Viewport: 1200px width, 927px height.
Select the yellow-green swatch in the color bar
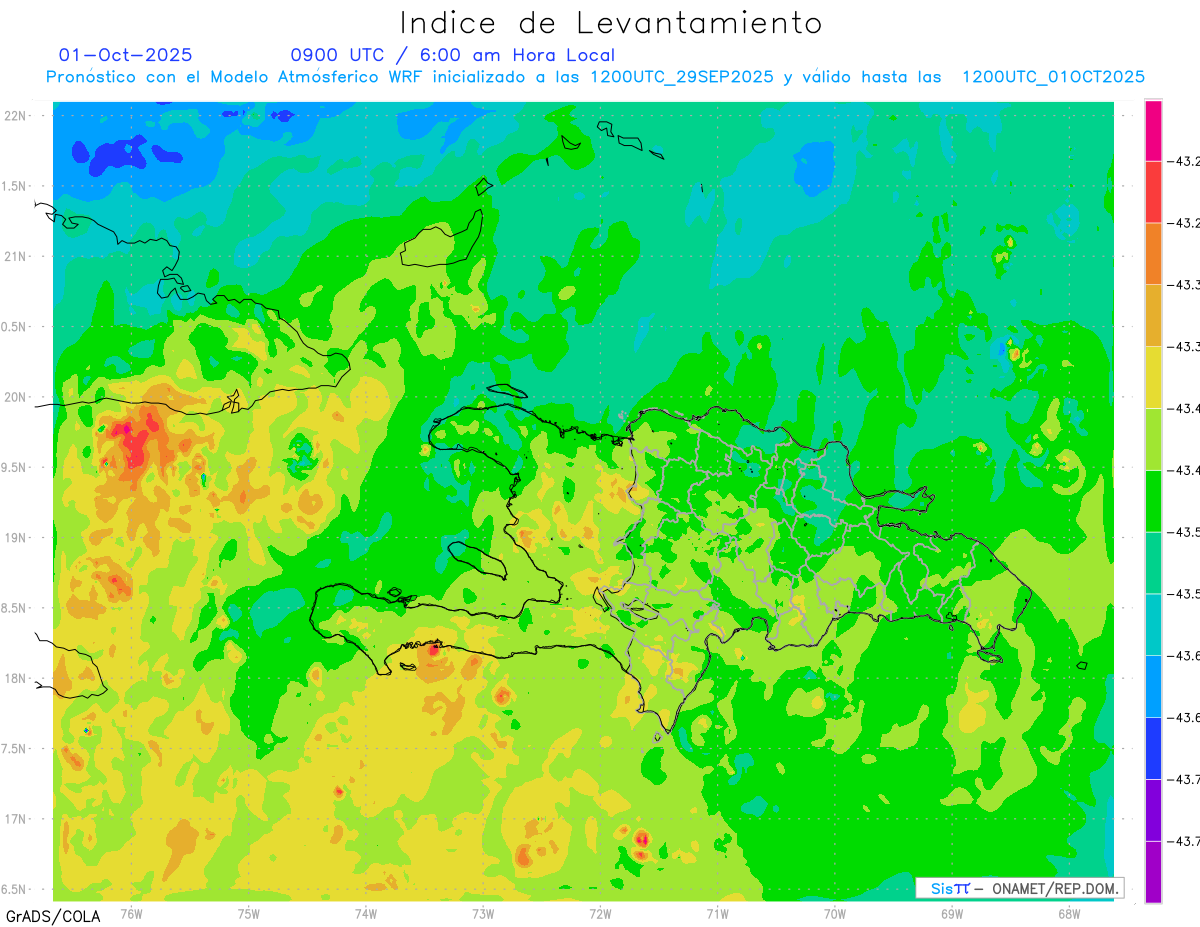(1153, 439)
